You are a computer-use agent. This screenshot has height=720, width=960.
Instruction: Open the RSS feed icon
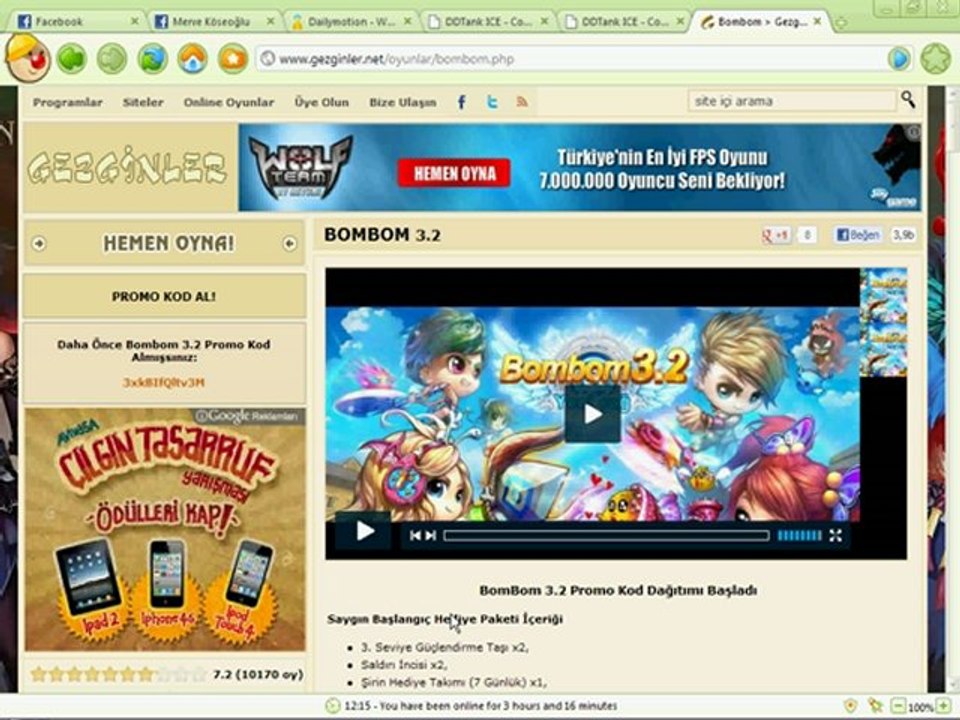522,102
